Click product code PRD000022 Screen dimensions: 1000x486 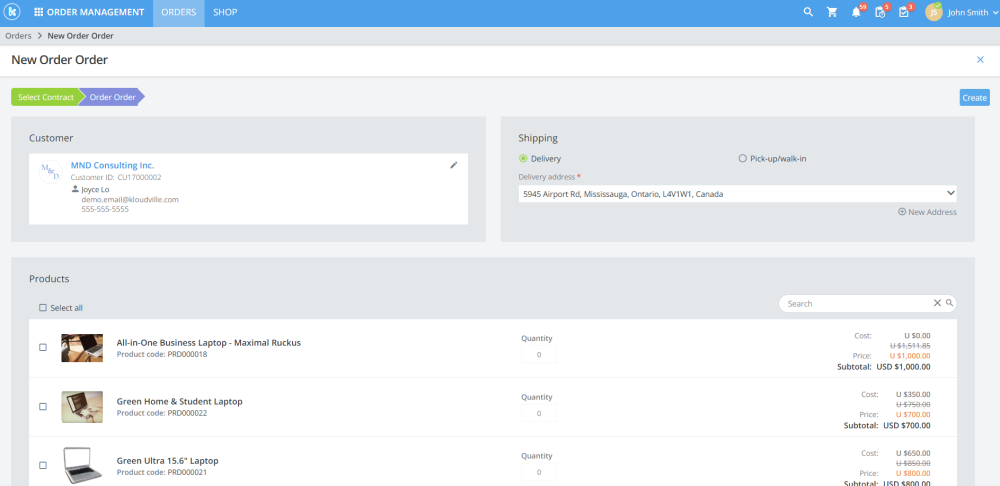(162, 413)
